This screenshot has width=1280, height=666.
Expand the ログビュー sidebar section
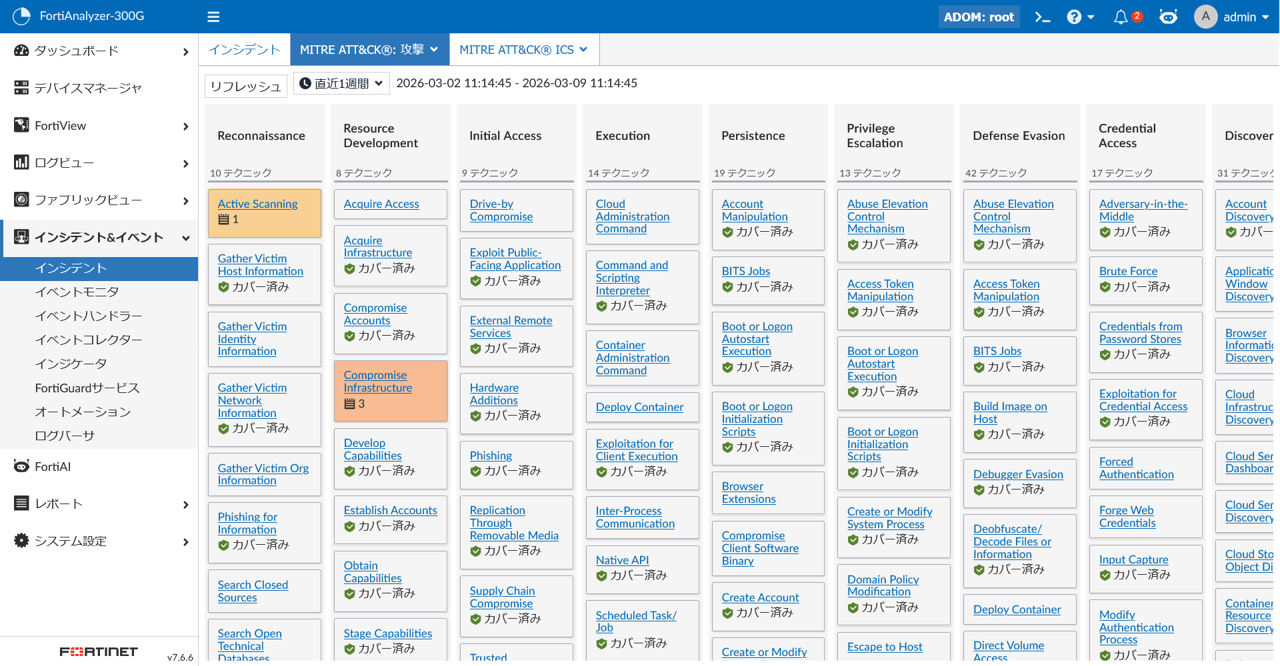pos(100,163)
